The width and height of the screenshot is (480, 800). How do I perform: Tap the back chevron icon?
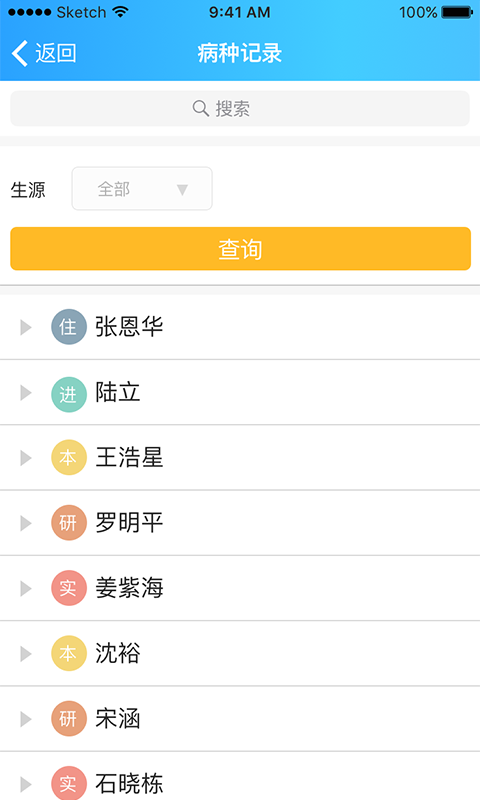tap(20, 54)
